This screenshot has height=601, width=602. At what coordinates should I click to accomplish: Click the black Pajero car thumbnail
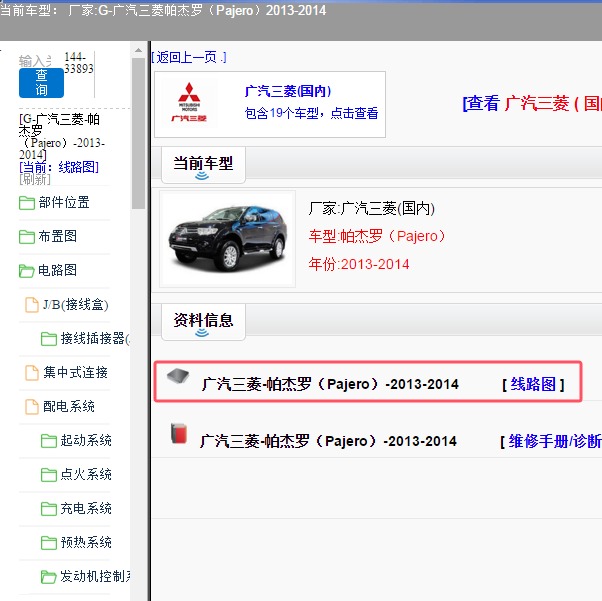[x=228, y=239]
